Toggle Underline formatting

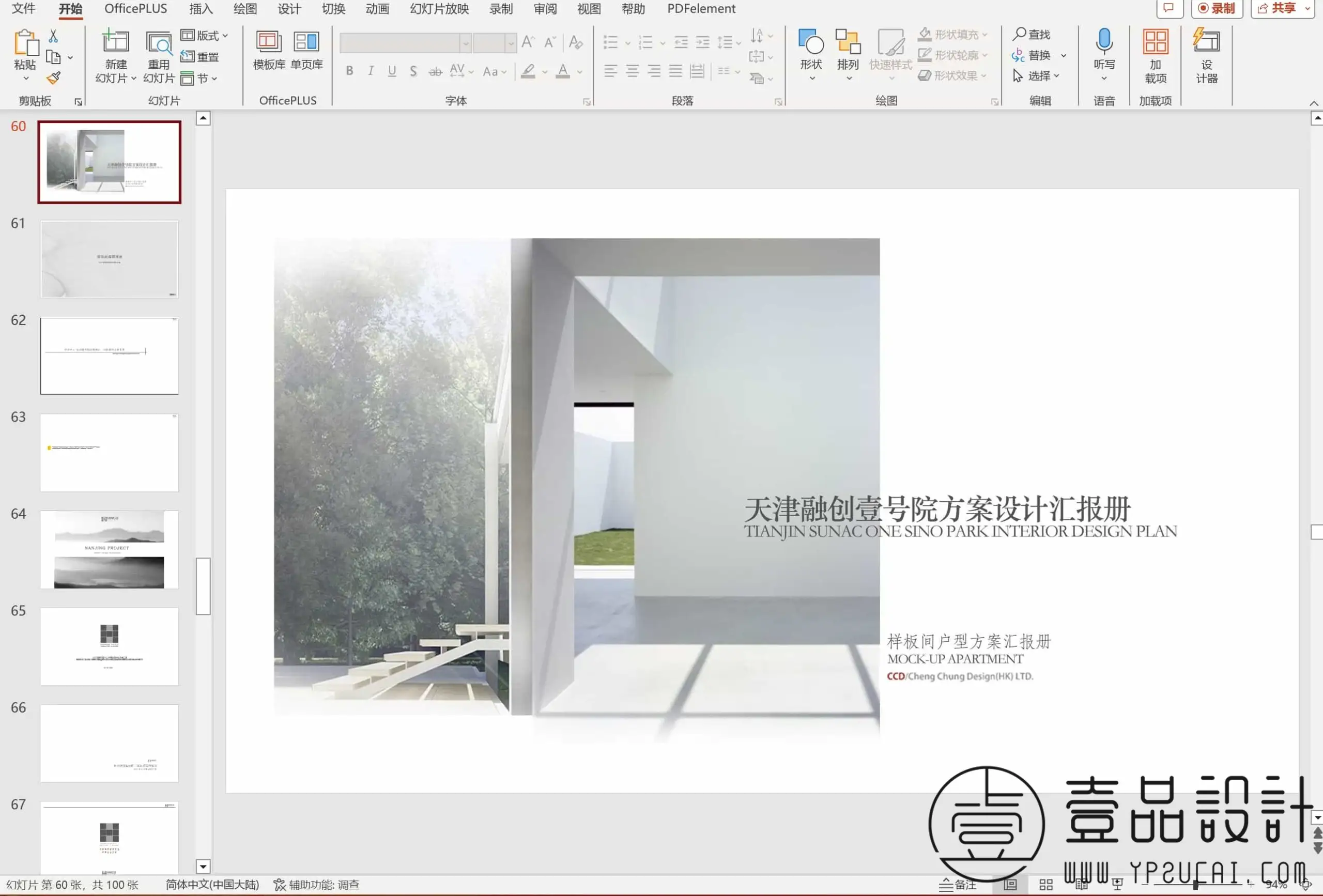click(392, 71)
